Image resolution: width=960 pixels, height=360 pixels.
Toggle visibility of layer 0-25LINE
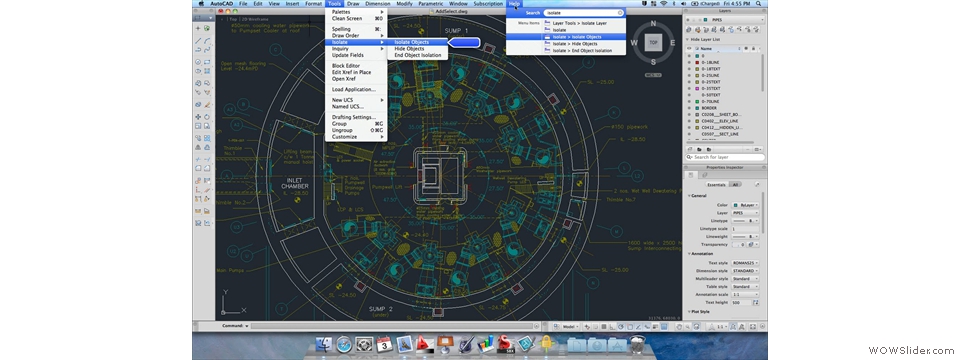click(689, 75)
